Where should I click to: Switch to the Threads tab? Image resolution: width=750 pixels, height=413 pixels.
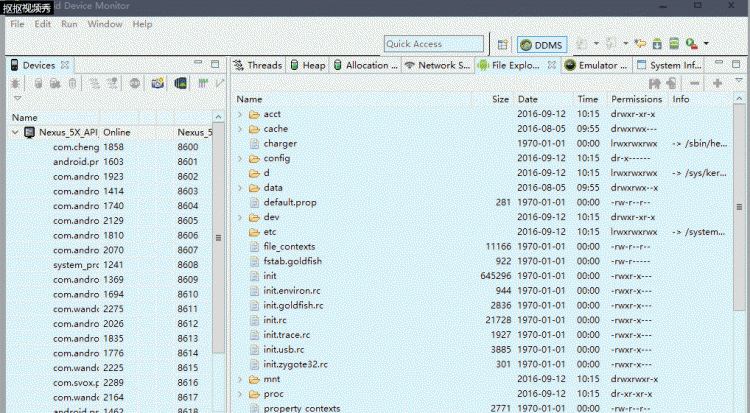tap(258, 65)
